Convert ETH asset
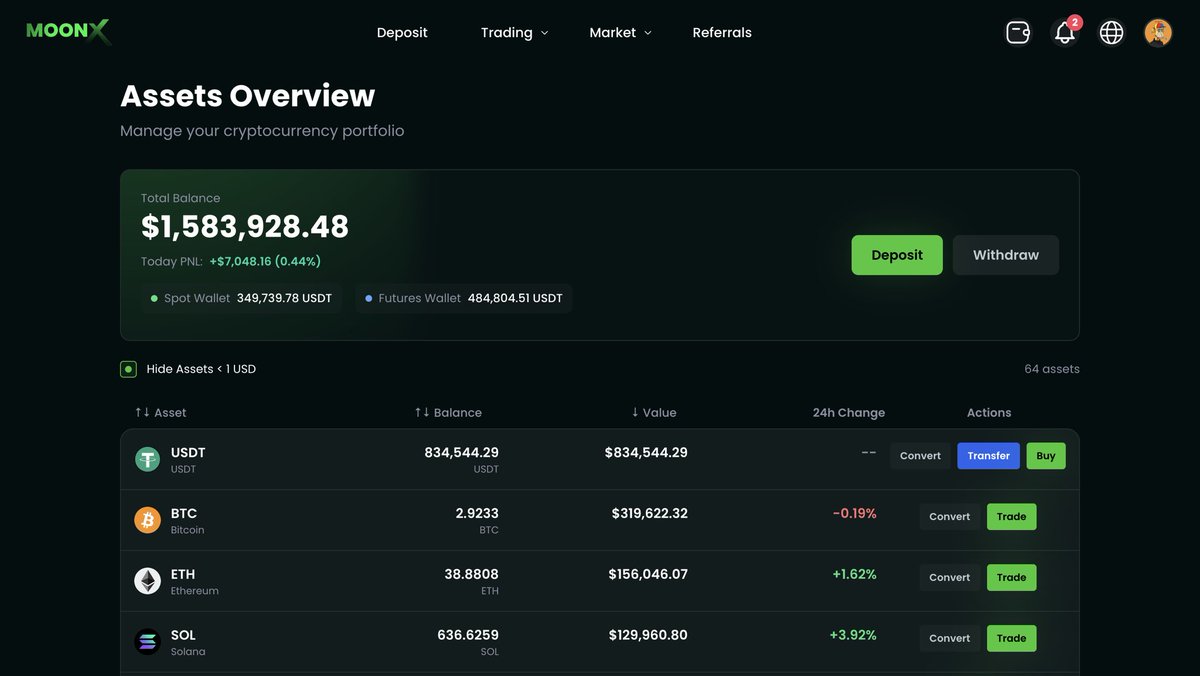Viewport: 1200px width, 676px height. 950,578
